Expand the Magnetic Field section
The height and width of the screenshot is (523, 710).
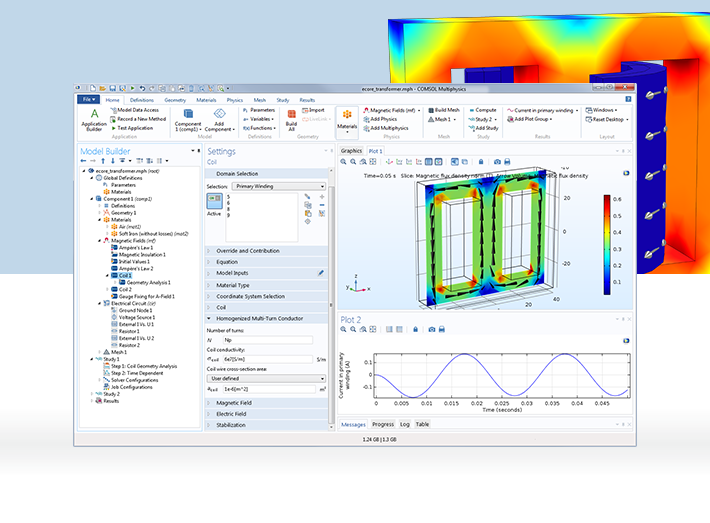pyautogui.click(x=267, y=403)
